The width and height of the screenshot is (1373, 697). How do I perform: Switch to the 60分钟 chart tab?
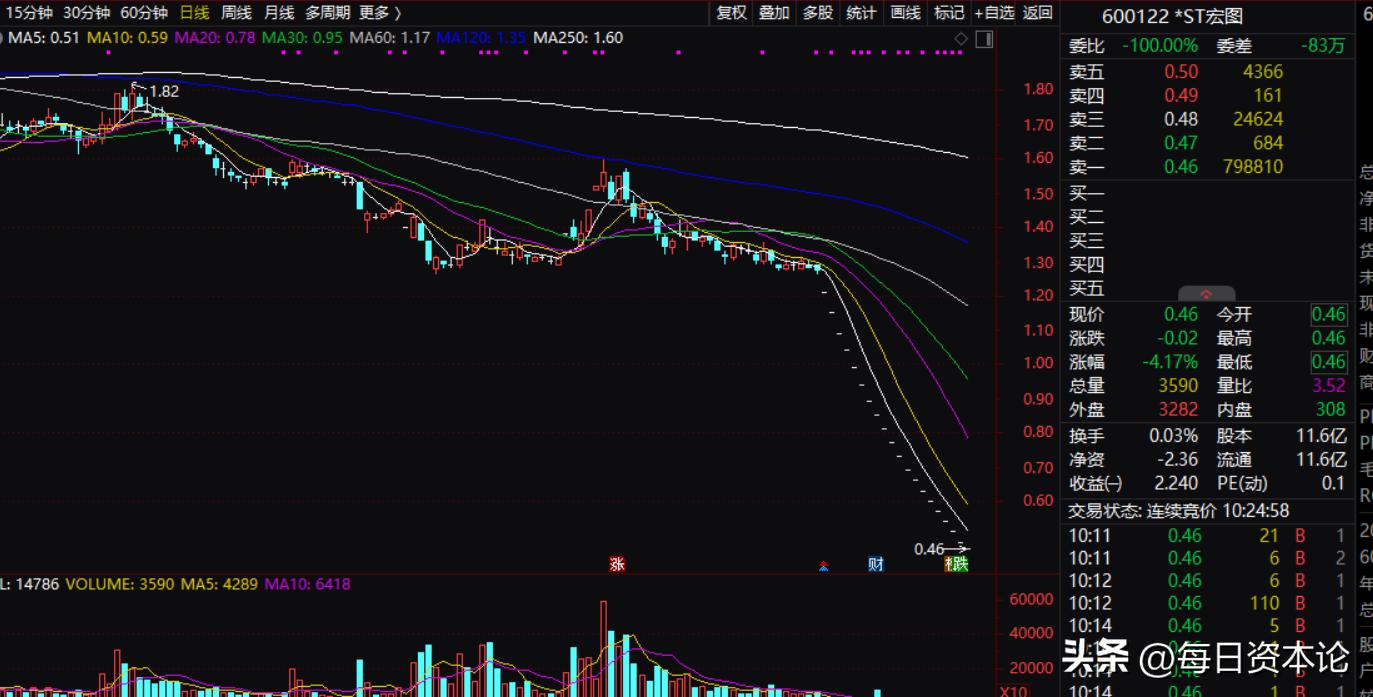click(x=144, y=13)
